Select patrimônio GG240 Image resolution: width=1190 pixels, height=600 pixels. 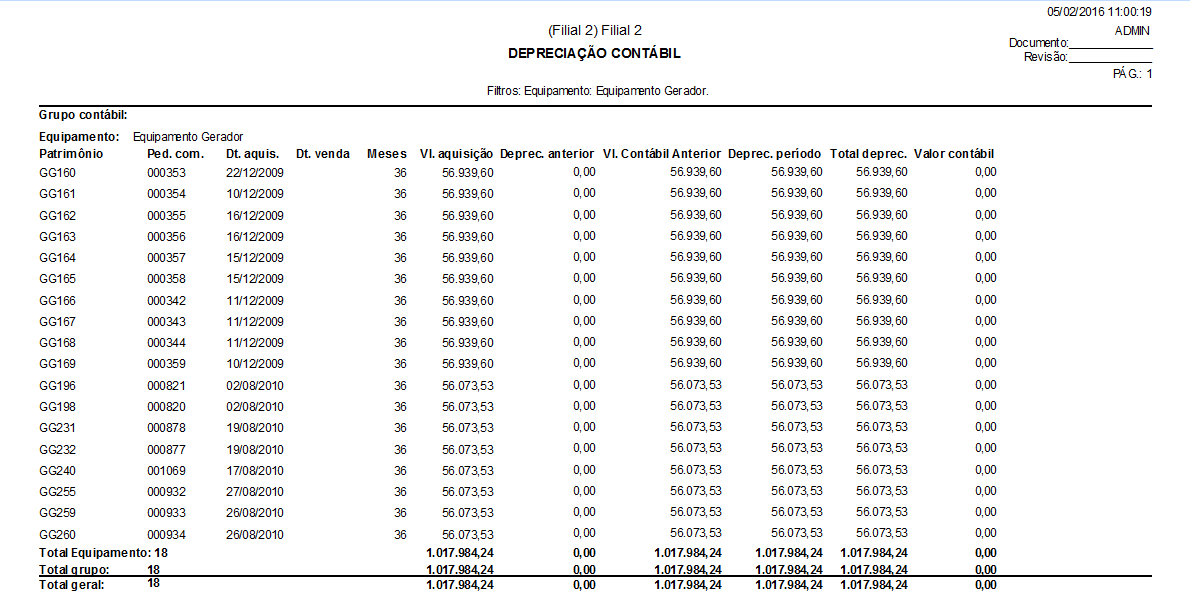(x=57, y=471)
